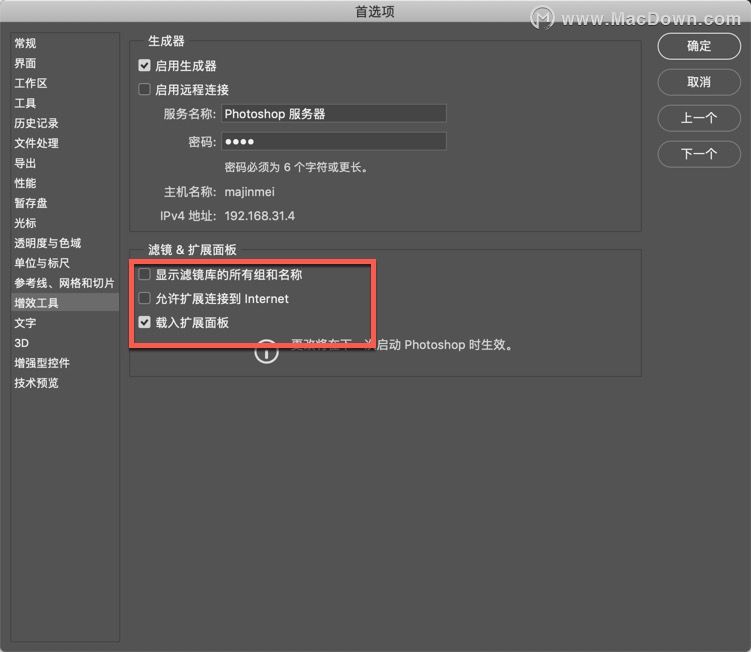The width and height of the screenshot is (751, 652).
Task: Open the 文字 preferences
Action: pos(65,323)
